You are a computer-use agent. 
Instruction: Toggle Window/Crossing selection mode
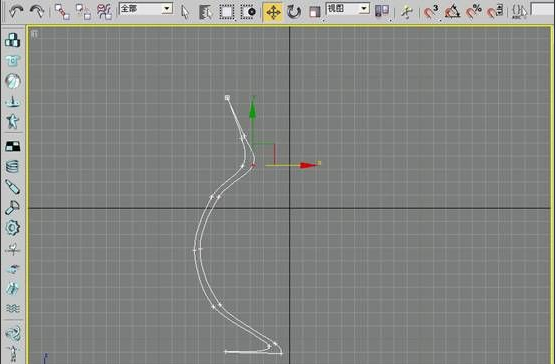click(248, 12)
